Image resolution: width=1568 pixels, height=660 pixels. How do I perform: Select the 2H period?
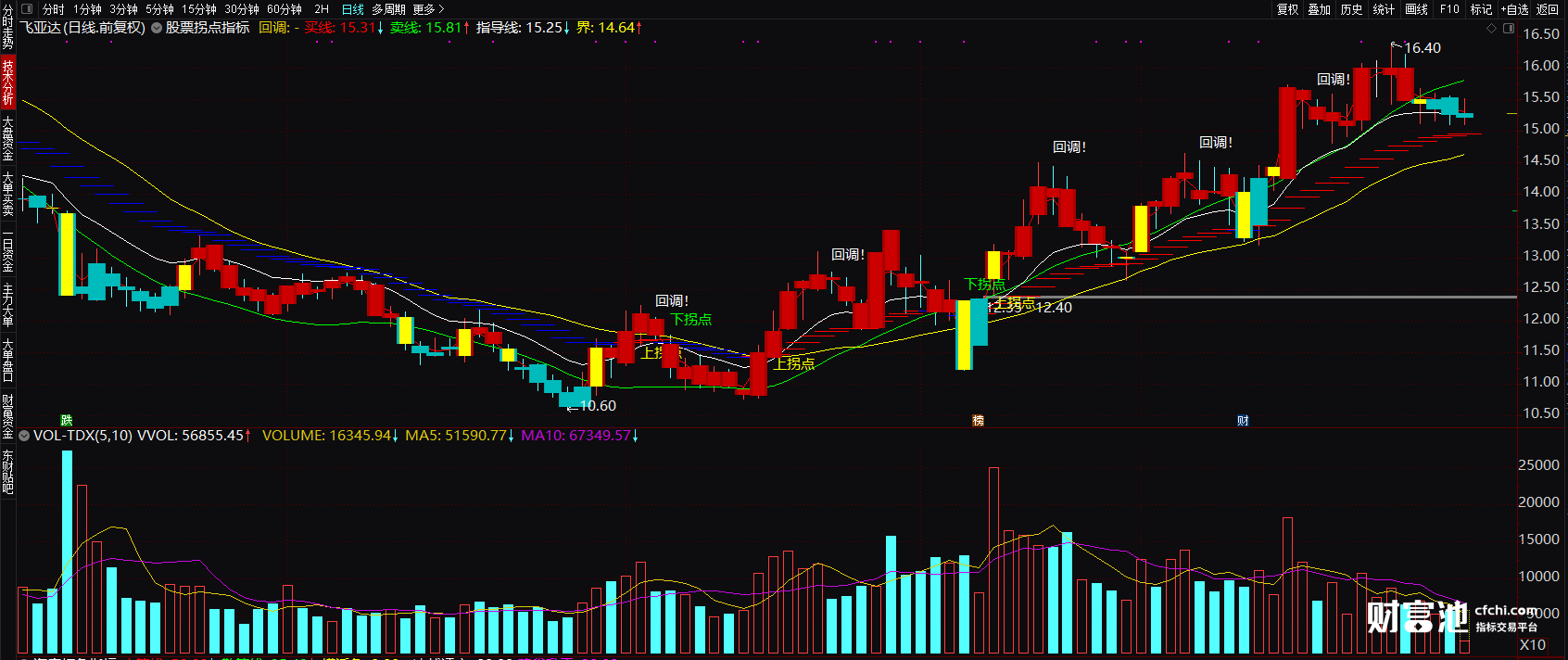pos(322,9)
